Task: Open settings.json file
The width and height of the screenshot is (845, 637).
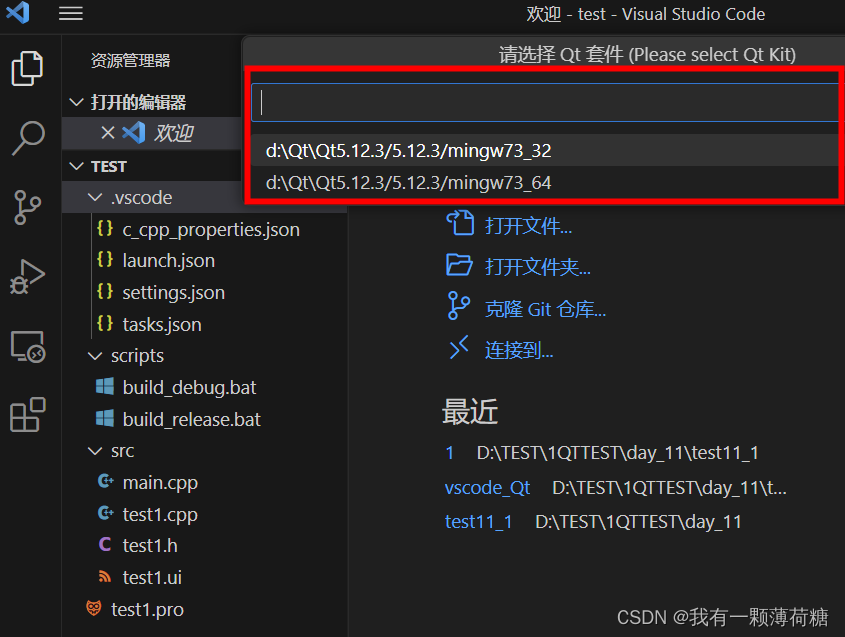Action: pos(174,293)
